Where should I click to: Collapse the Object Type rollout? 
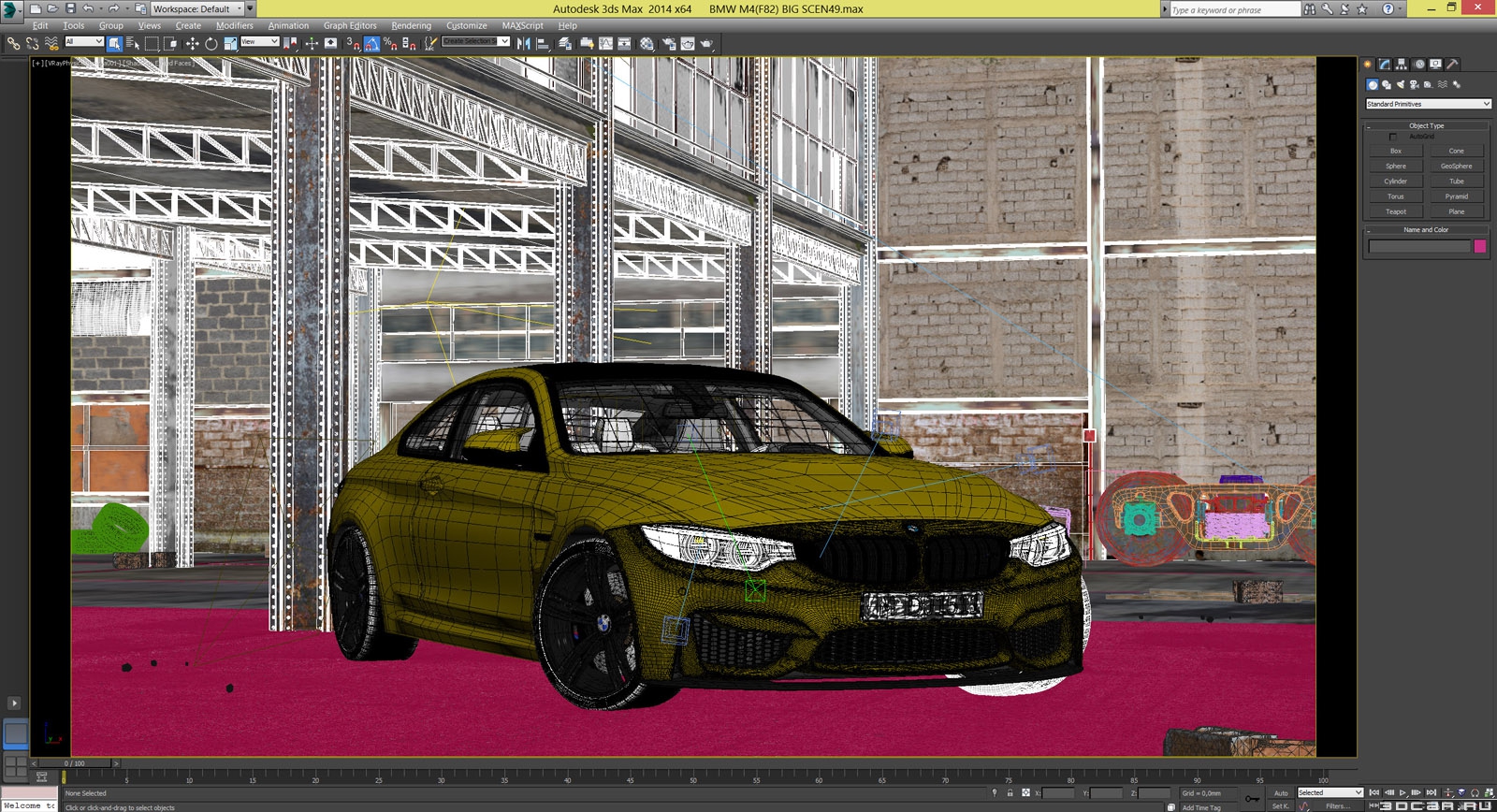coord(1426,125)
